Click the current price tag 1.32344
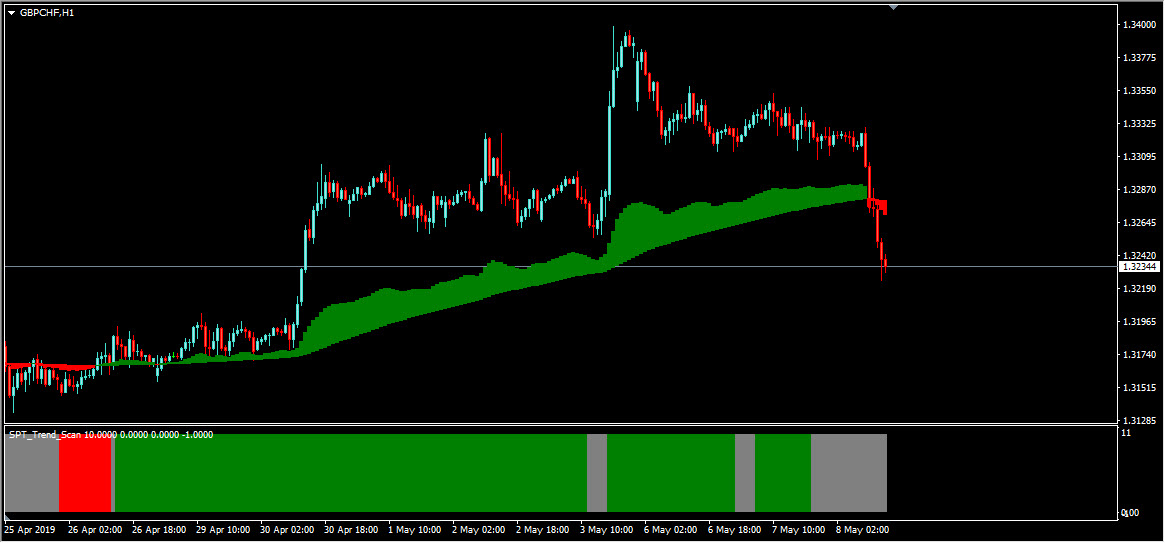Viewport: 1165px width, 543px height. 1140,266
